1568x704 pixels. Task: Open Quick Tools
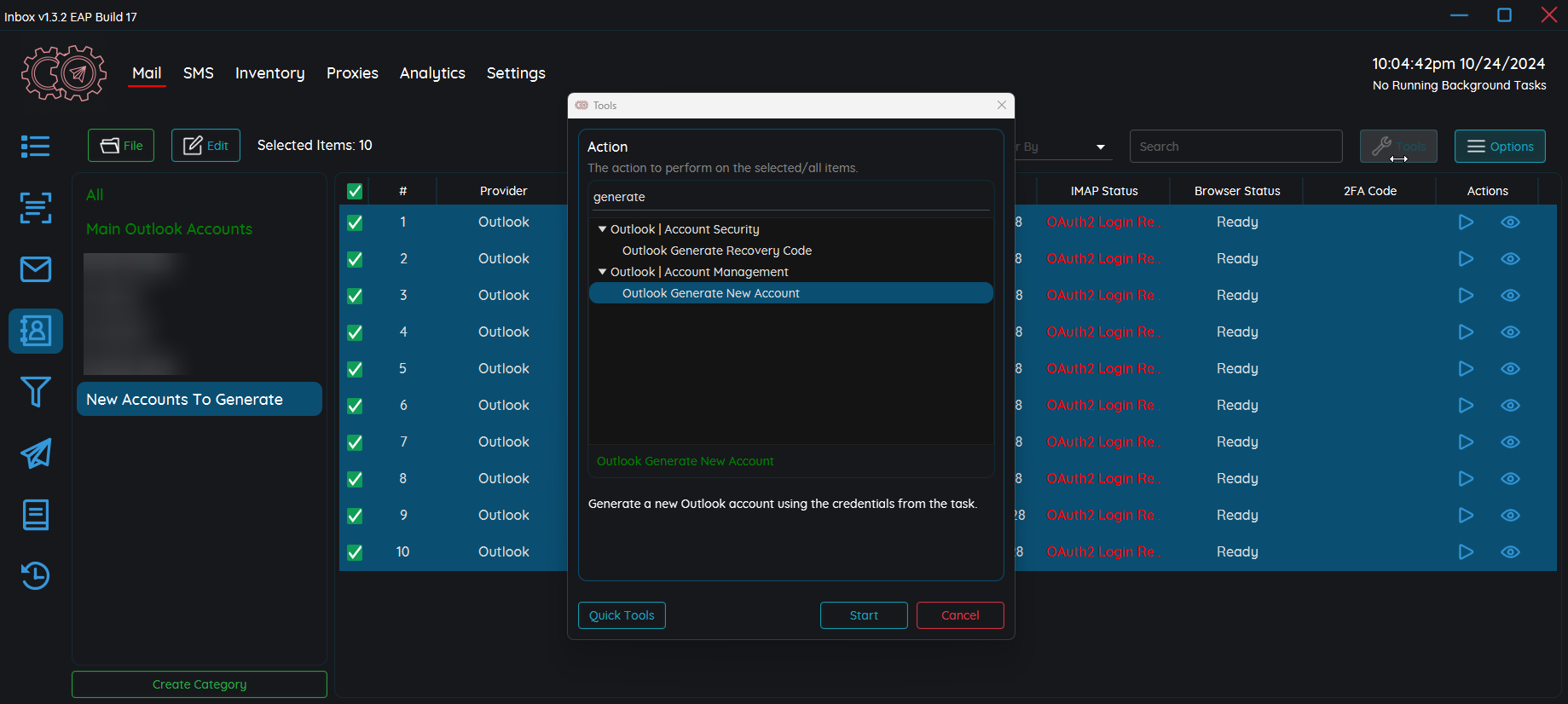(622, 615)
